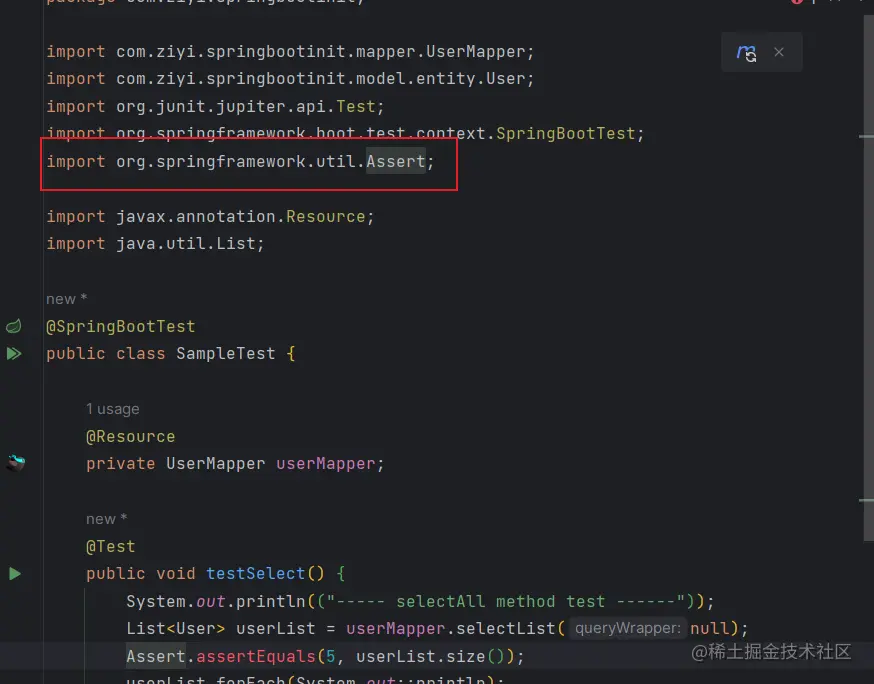Run SampleTest class via gutter double-arrow
874x684 pixels.
tap(14, 353)
